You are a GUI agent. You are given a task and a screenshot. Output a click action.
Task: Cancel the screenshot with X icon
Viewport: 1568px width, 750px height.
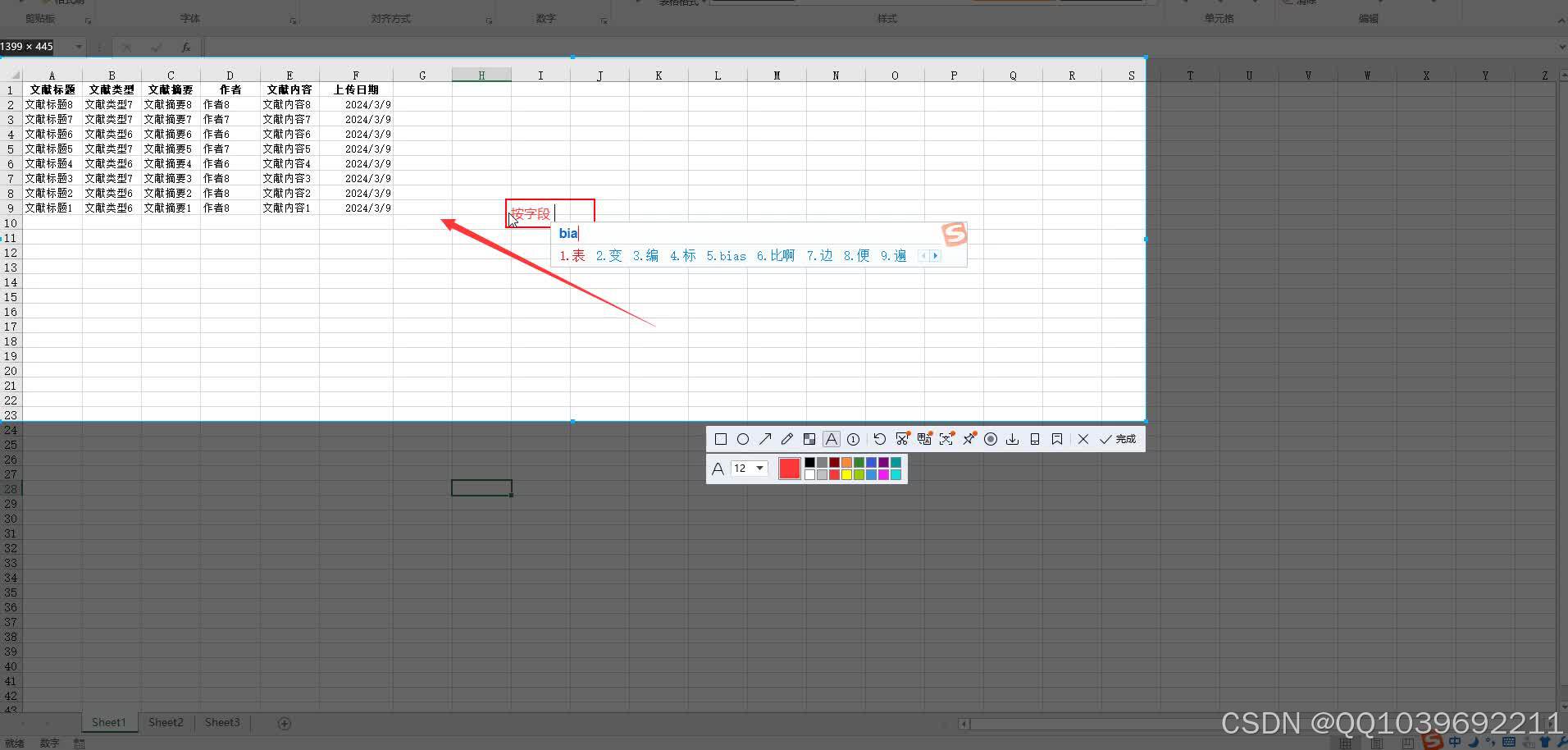pyautogui.click(x=1083, y=439)
